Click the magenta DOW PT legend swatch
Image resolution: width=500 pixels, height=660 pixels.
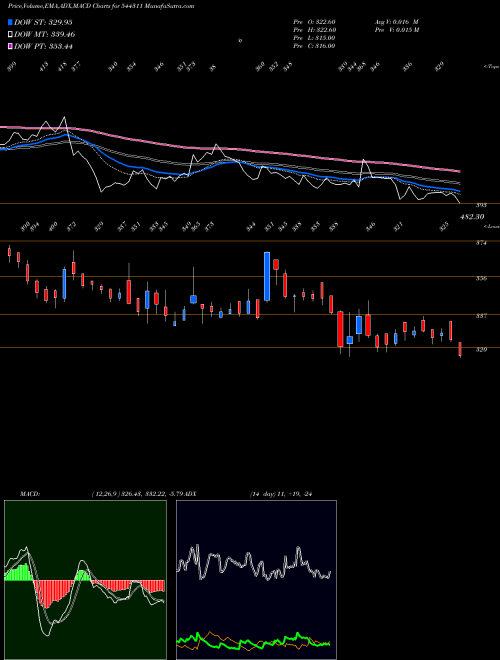[x=10, y=46]
